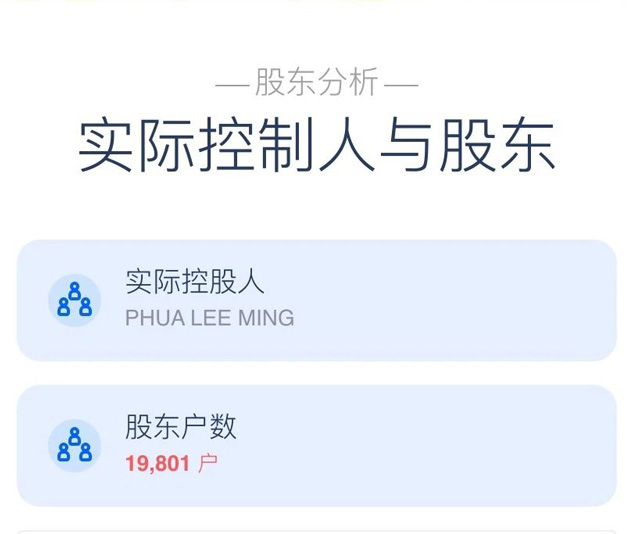Click the white gap between the two cards

pyautogui.click(x=317, y=373)
